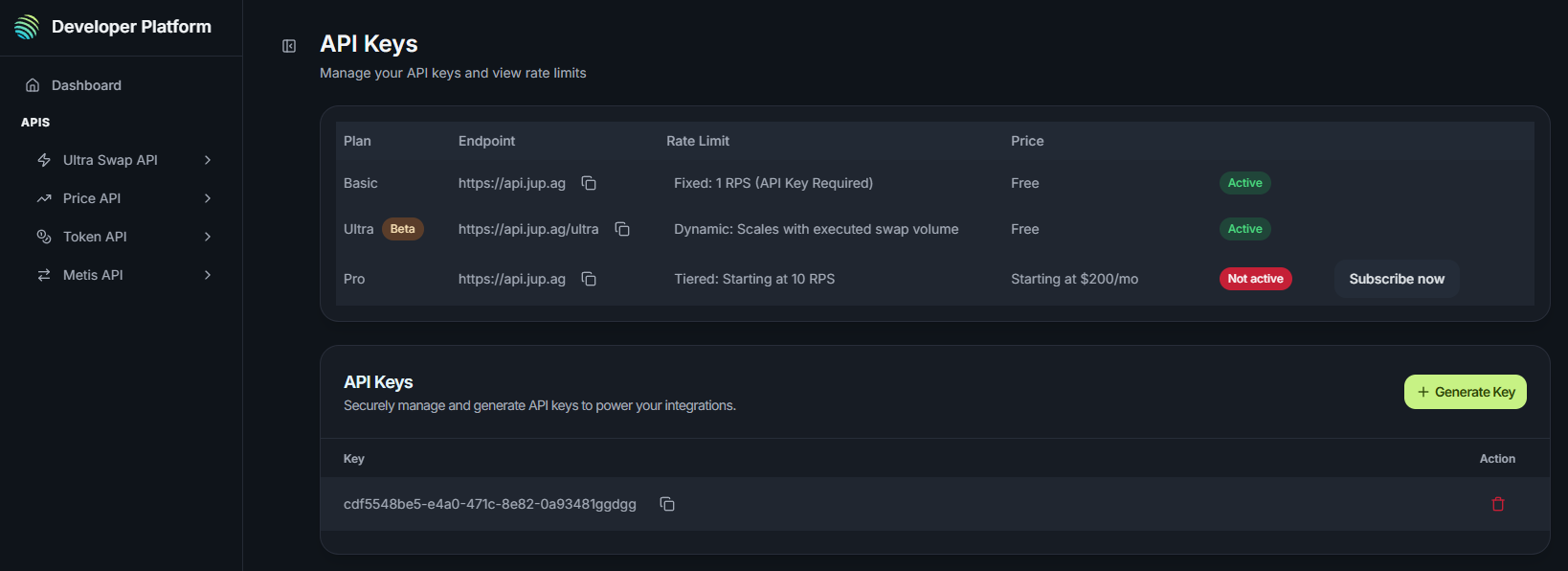Screen dimensions: 1568x571
Task: Click the Beta badge next to Ultra
Action: (403, 229)
